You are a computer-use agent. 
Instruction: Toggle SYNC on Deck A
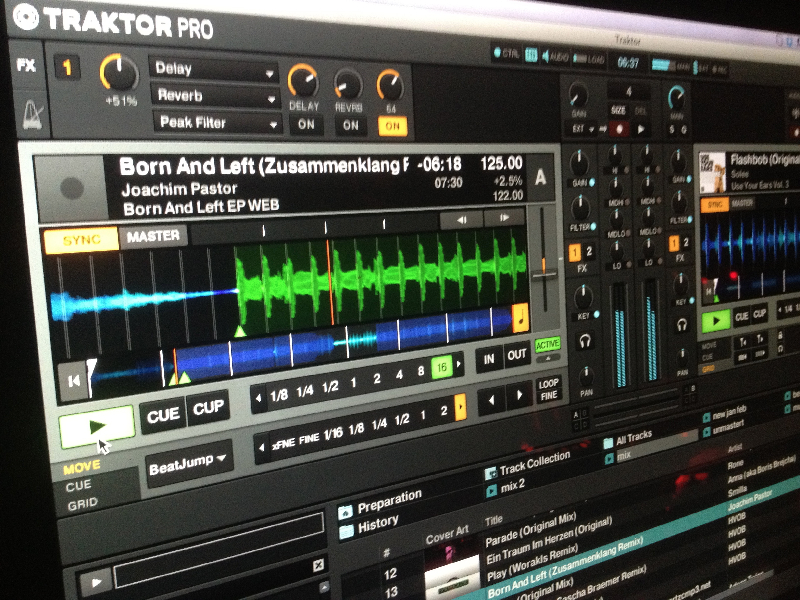(82, 240)
